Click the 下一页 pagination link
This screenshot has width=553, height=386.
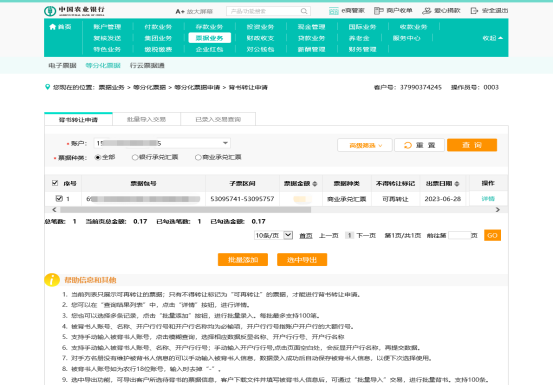coord(366,235)
